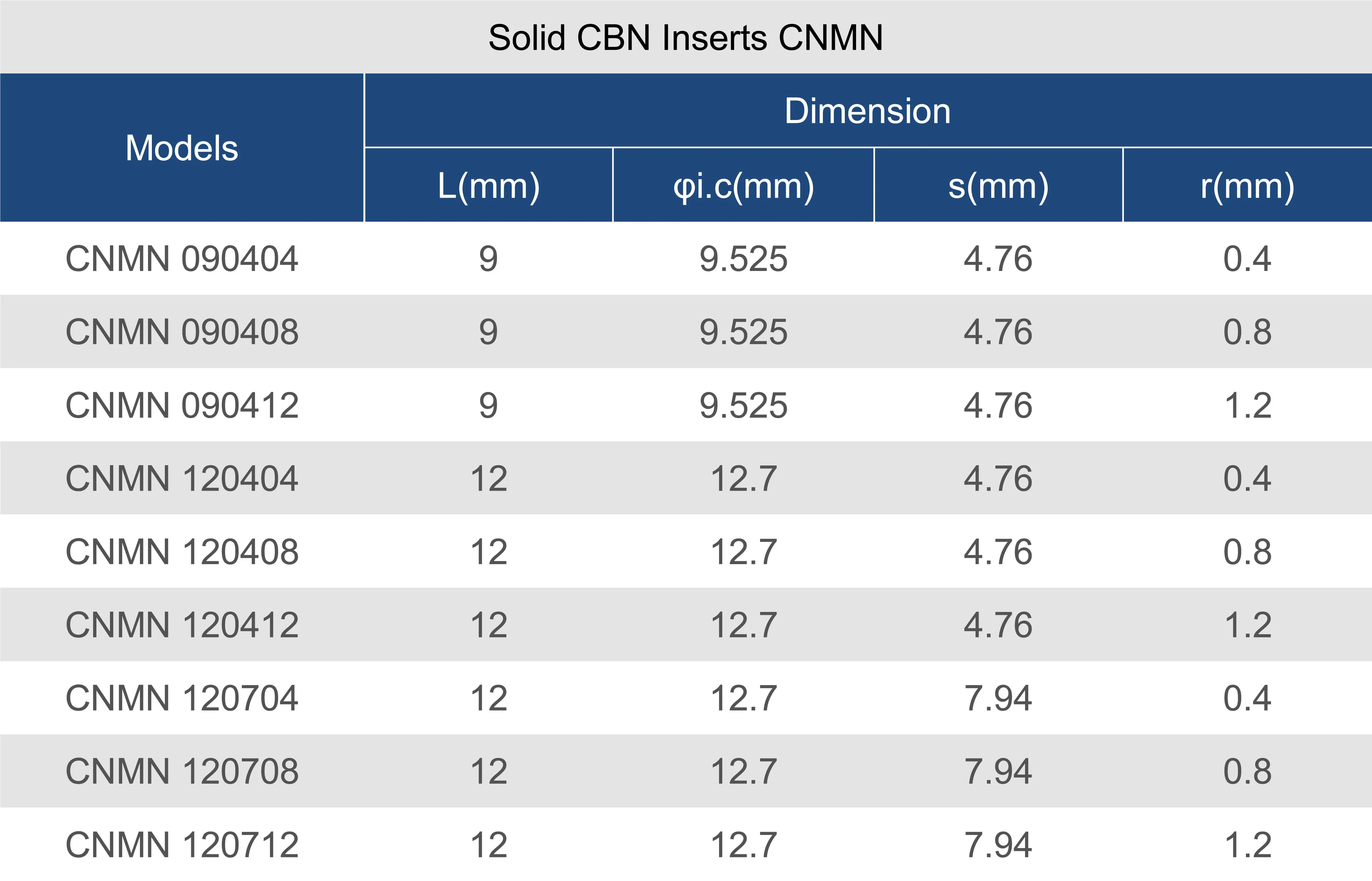Screen dimensions: 1372x881
Task: Select the CNMN 090404 model cell
Action: [x=182, y=259]
